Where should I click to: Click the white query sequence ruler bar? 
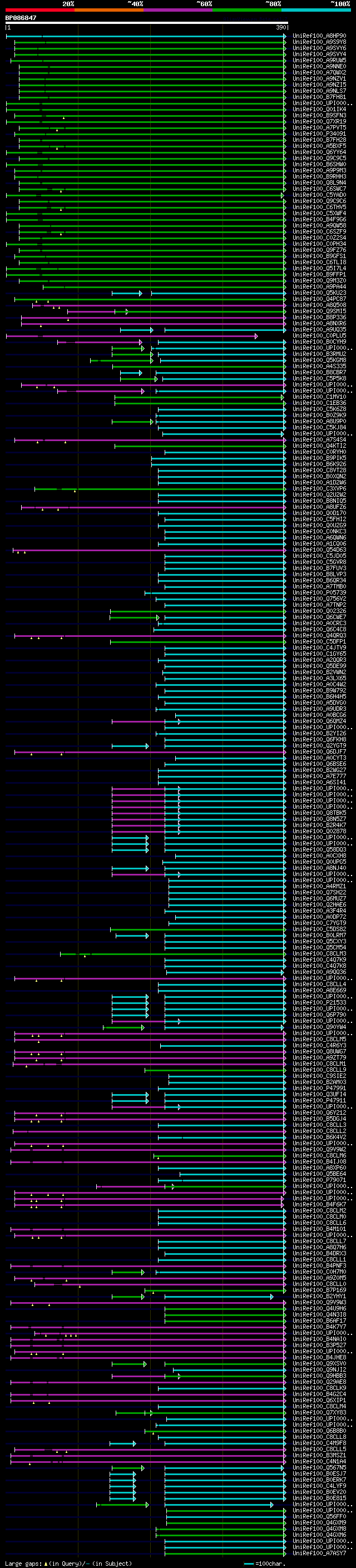(x=147, y=23)
